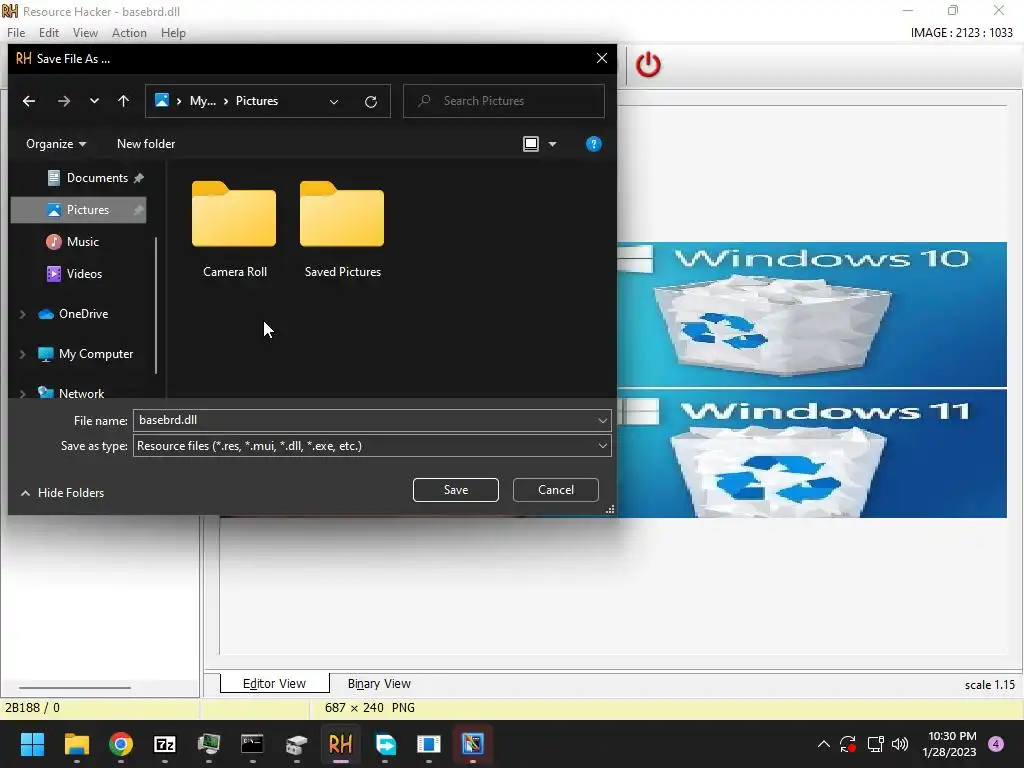Image resolution: width=1024 pixels, height=768 pixels.
Task: Select the Camera Roll folder
Action: tap(234, 229)
